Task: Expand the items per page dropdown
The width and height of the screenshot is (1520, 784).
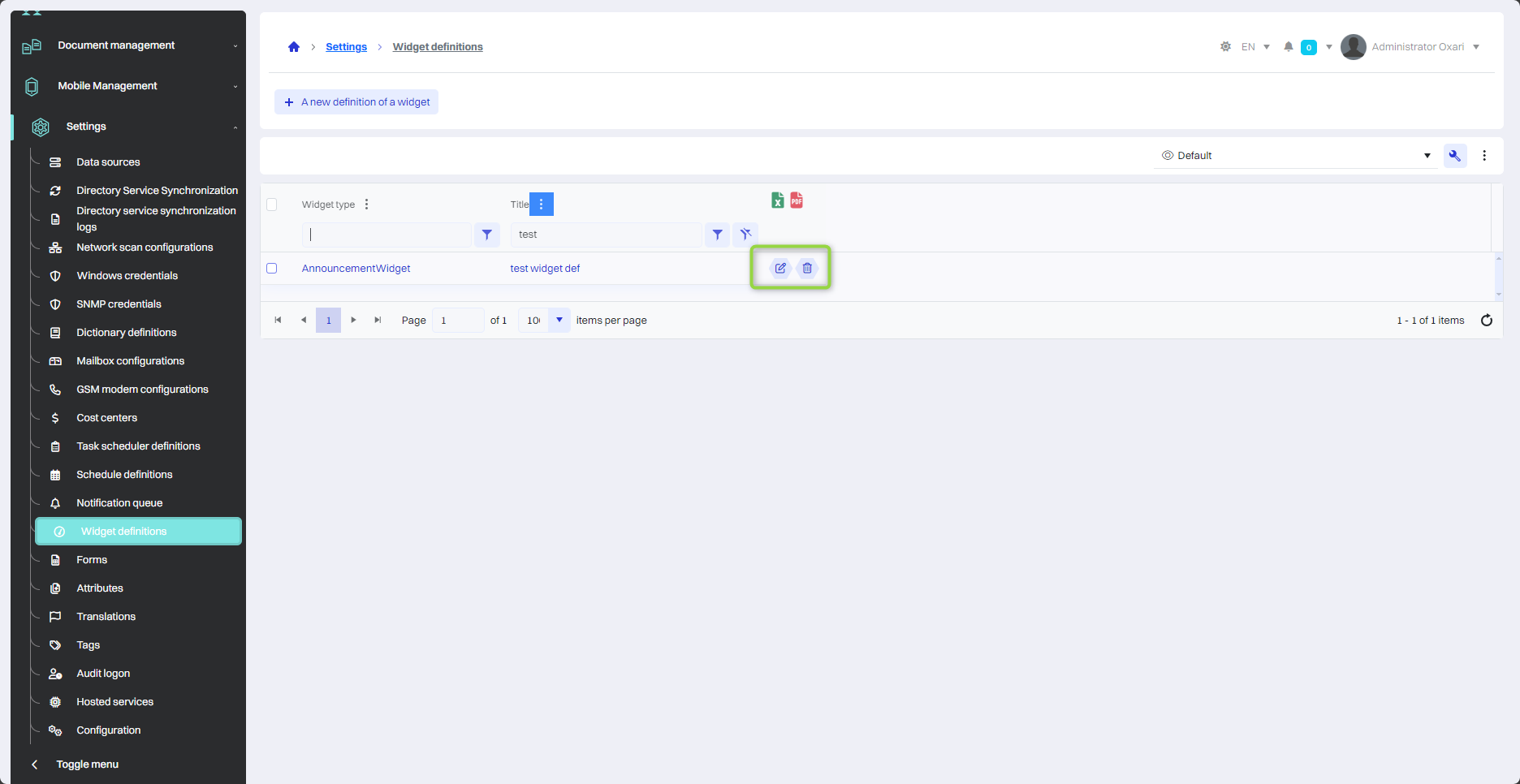Action: tap(559, 321)
